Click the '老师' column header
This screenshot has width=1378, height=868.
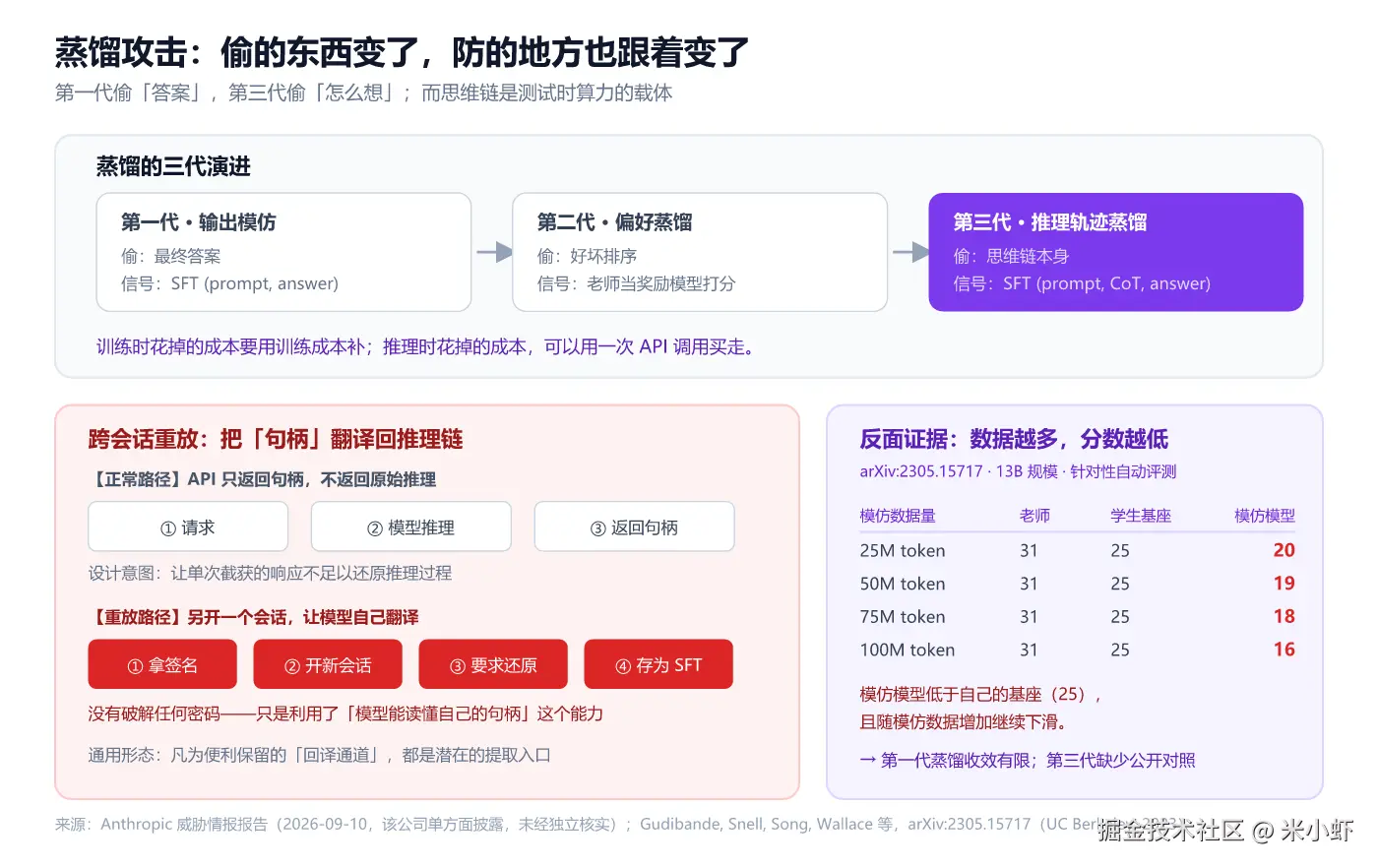[1034, 516]
